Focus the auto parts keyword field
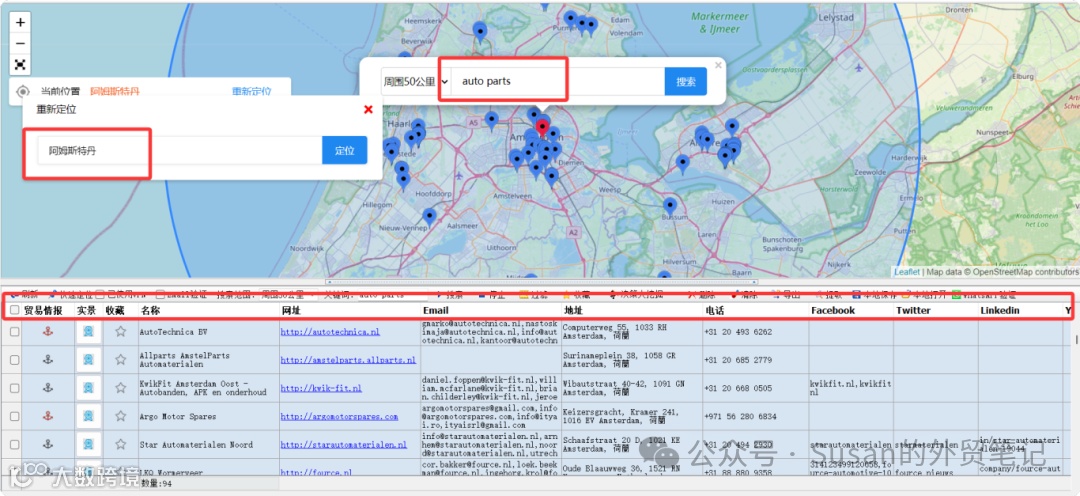Image resolution: width=1080 pixels, height=496 pixels. (x=558, y=81)
